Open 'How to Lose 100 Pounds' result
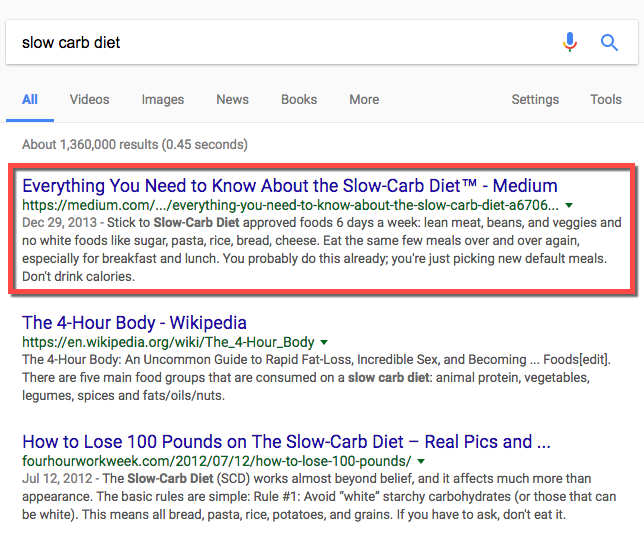644x541 pixels. click(286, 442)
